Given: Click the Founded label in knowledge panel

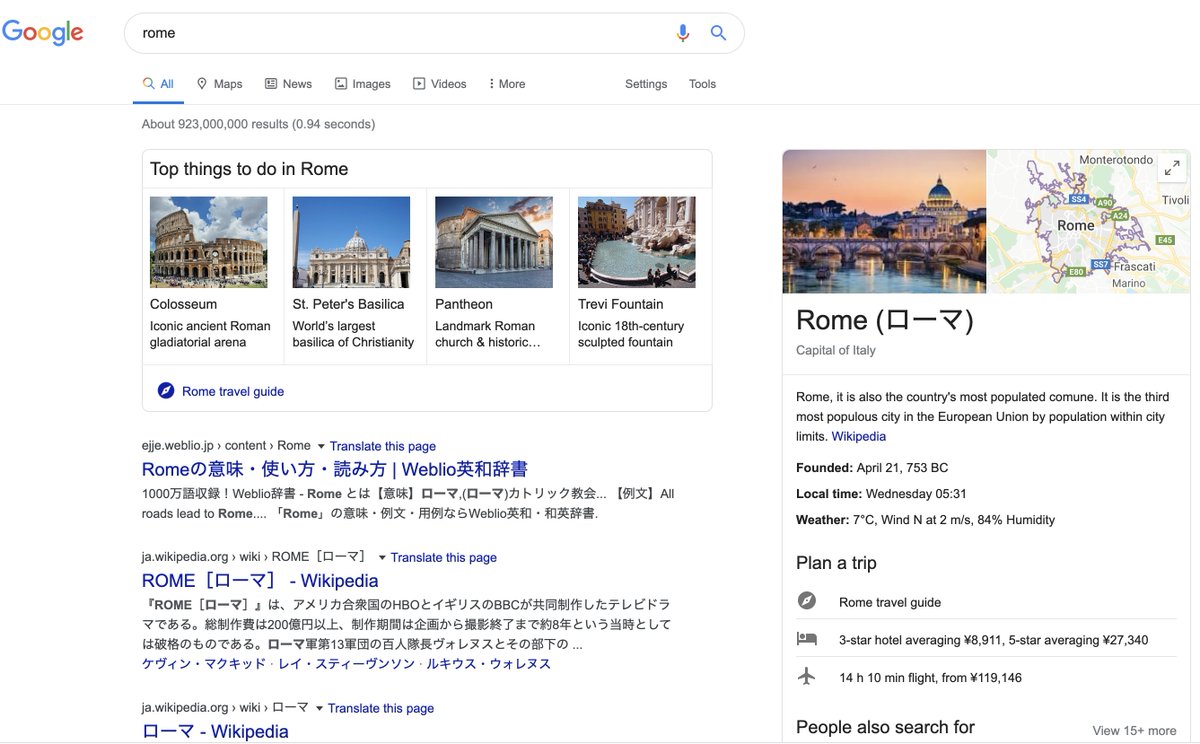Looking at the screenshot, I should pos(825,467).
